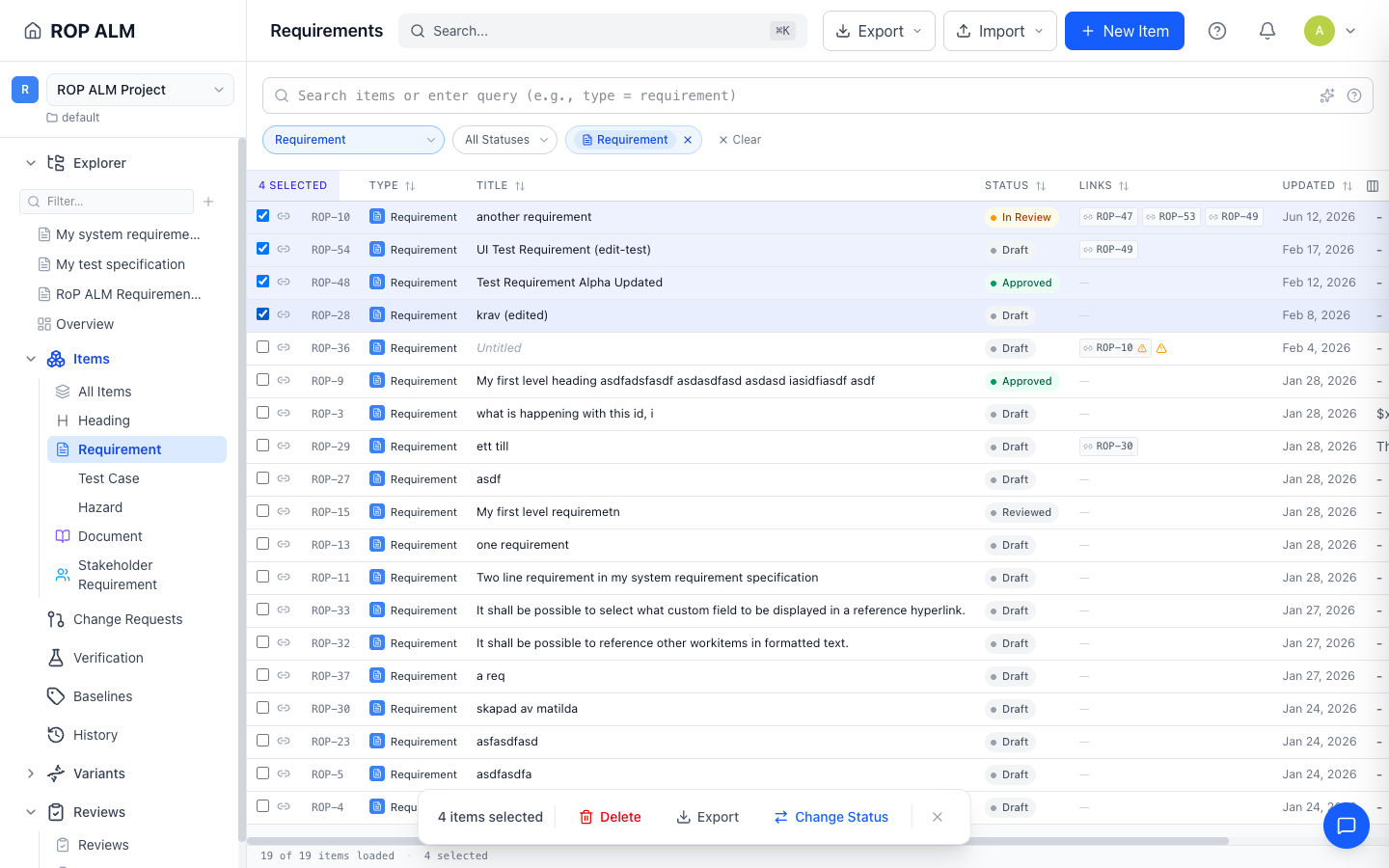Open the All Statuses dropdown
Image resolution: width=1389 pixels, height=868 pixels.
tap(504, 140)
